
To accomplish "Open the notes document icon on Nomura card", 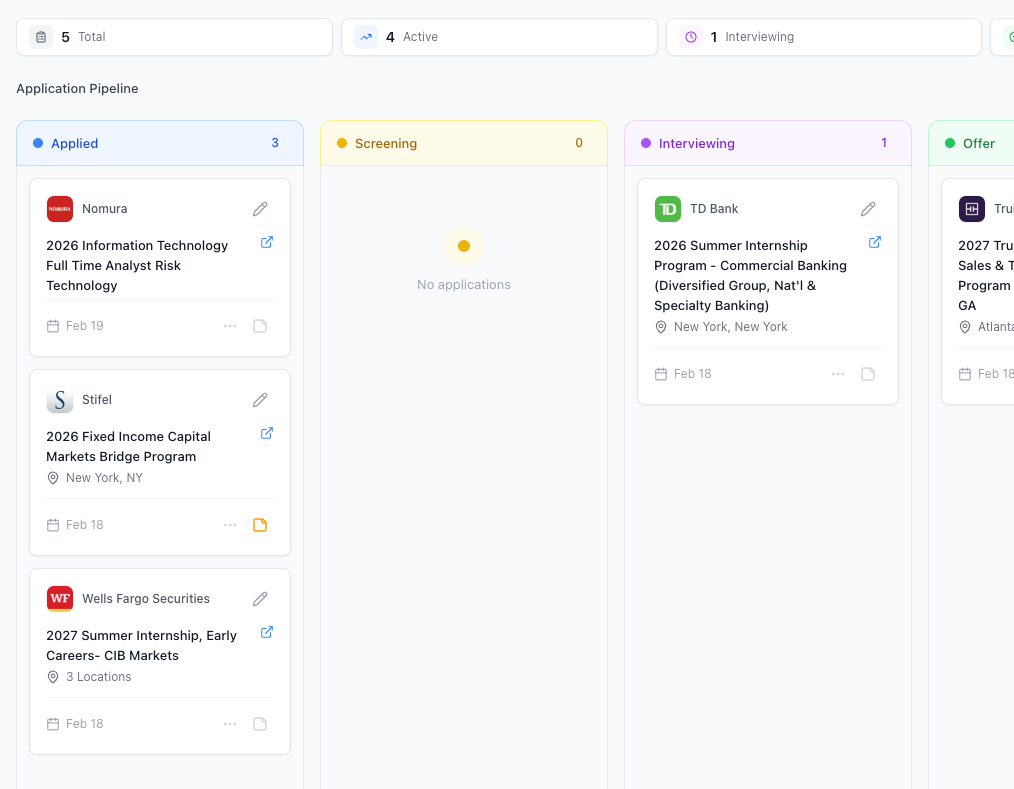I will (260, 325).
